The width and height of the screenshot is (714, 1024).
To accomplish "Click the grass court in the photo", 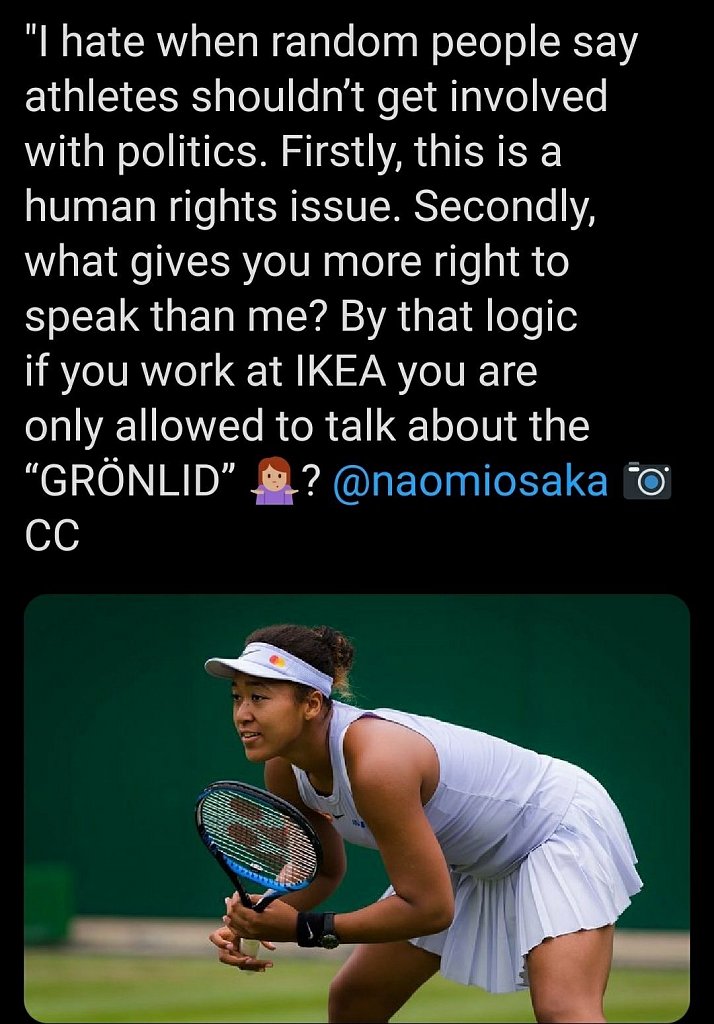I will [120, 985].
